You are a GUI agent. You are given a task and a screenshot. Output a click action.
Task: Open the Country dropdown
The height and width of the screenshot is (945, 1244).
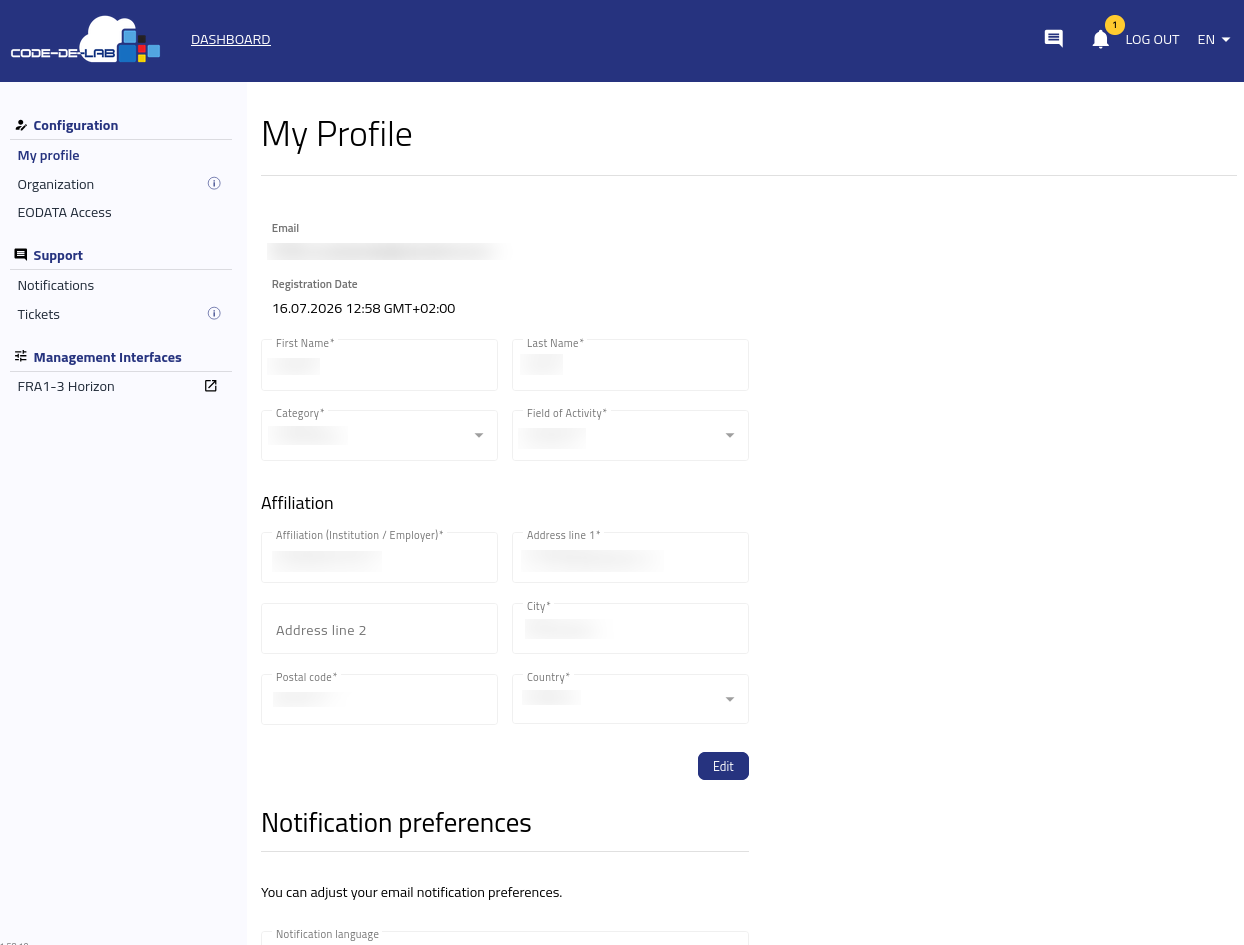click(x=630, y=699)
